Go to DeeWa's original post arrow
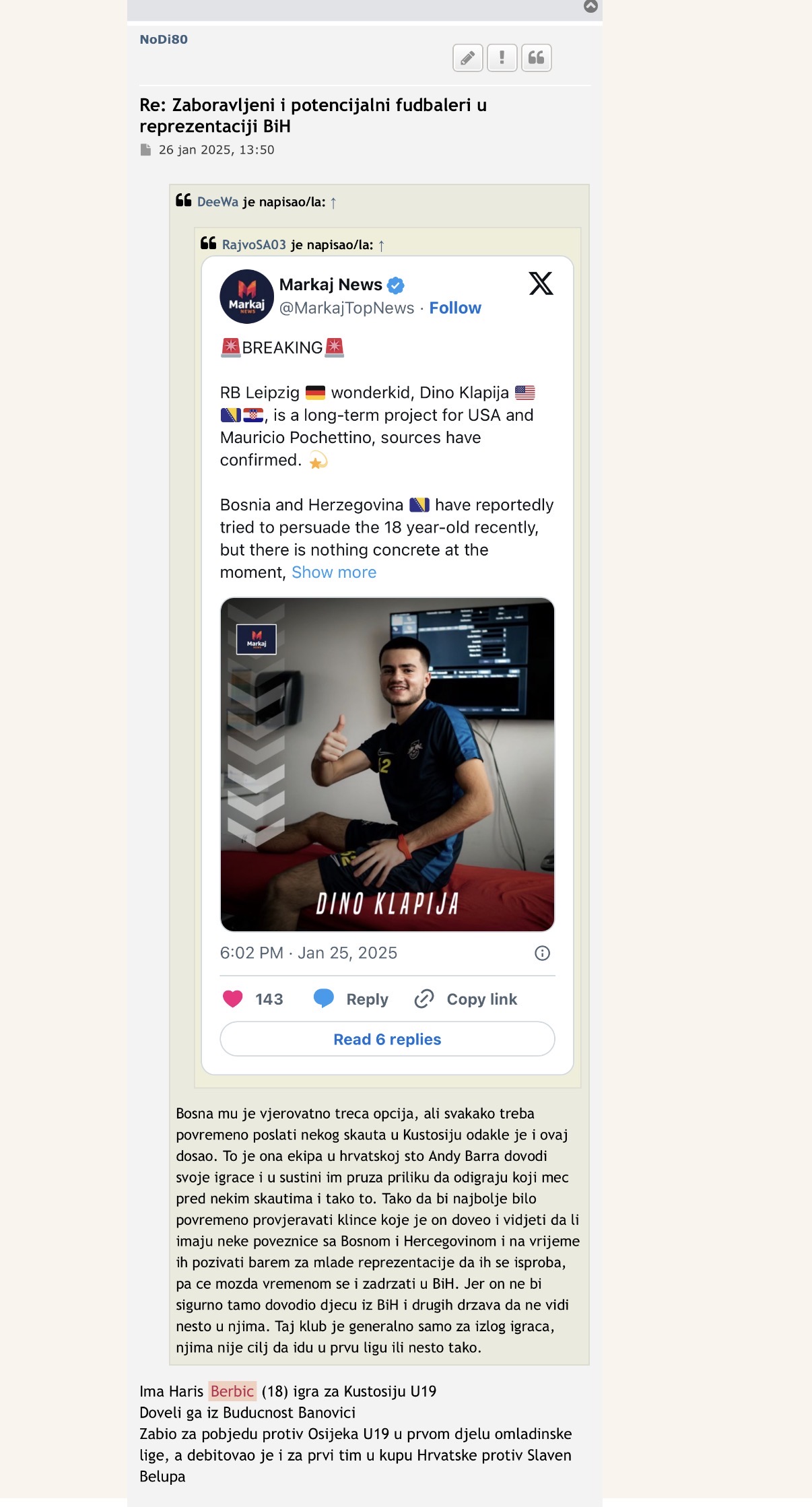The image size is (812, 1507). point(333,202)
